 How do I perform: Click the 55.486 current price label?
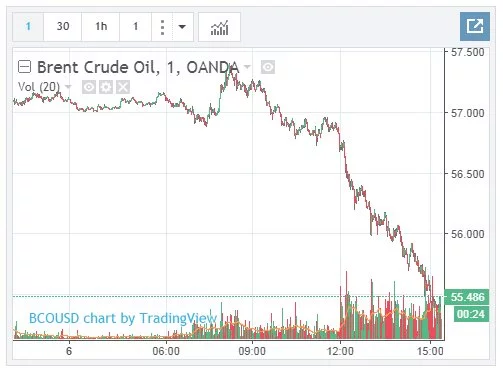tap(467, 297)
